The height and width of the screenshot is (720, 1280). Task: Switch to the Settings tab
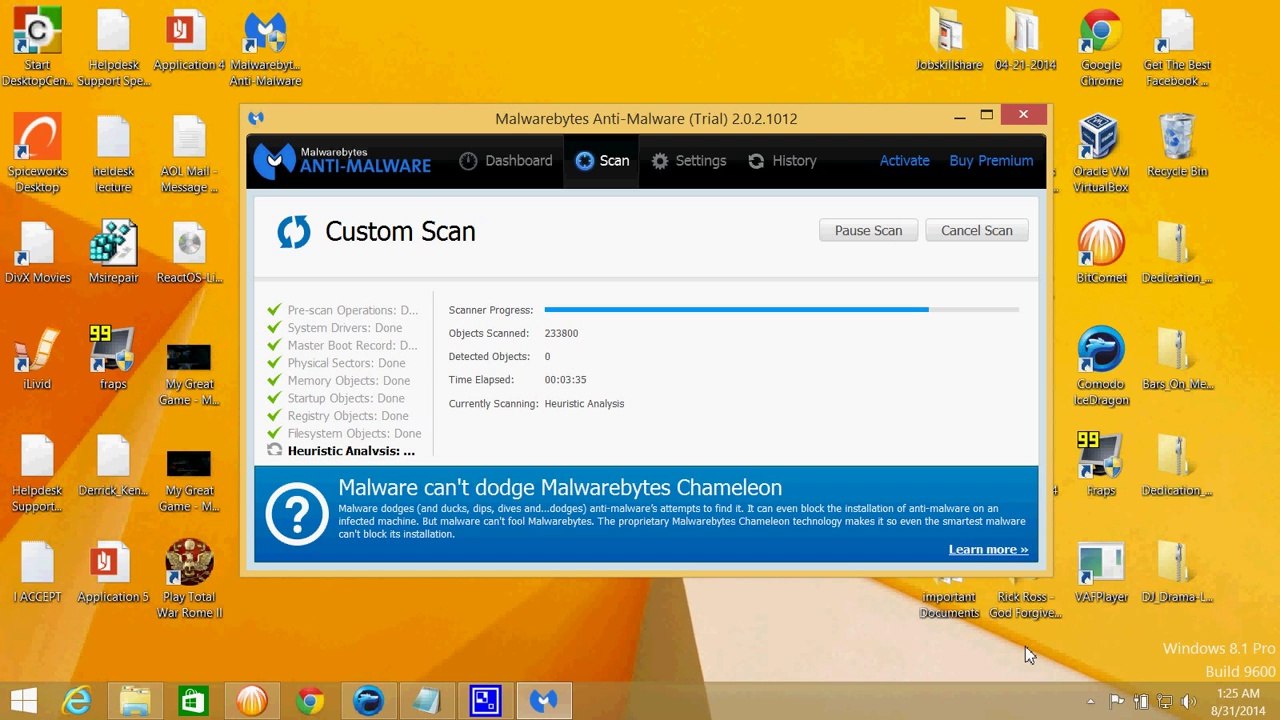pos(688,161)
